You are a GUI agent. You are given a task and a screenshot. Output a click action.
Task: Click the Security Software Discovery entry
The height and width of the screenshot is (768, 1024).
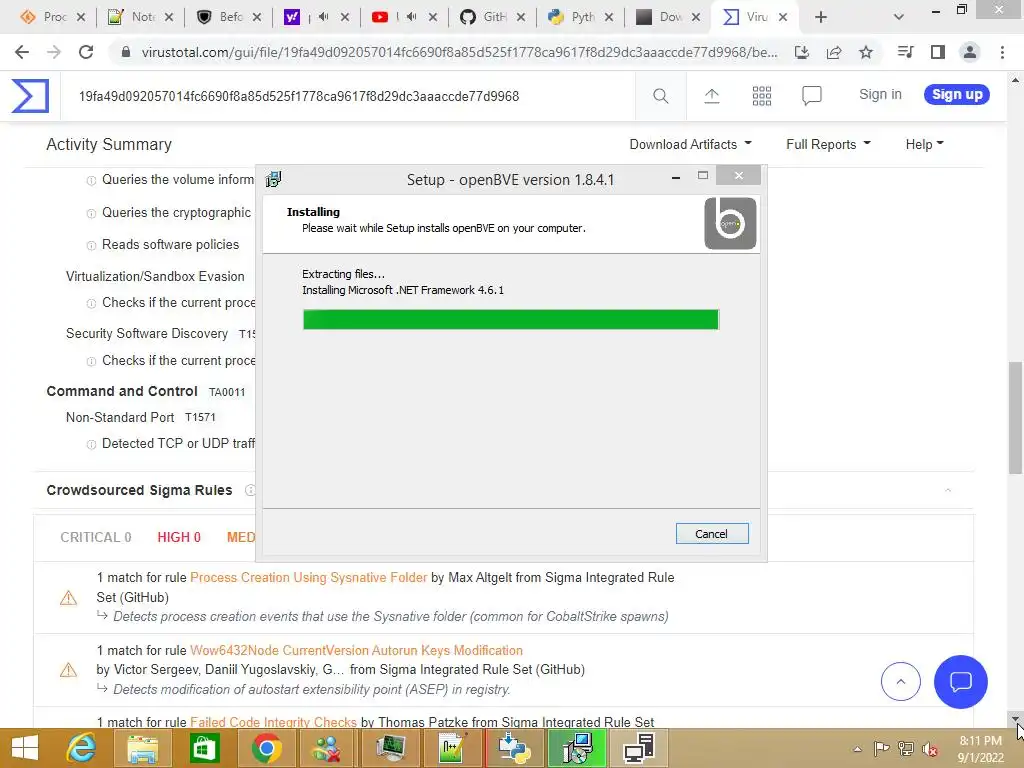pyautogui.click(x=147, y=334)
